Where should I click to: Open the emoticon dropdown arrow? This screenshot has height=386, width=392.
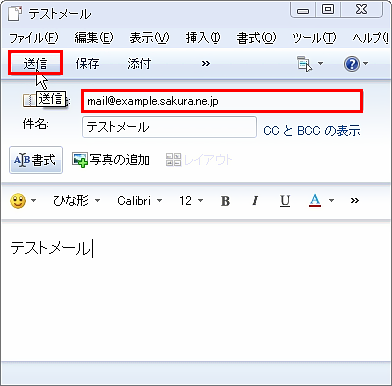(33, 201)
